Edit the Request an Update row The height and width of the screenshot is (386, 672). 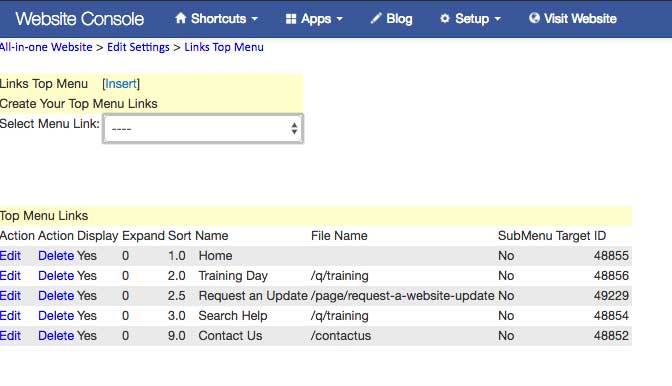(10, 296)
